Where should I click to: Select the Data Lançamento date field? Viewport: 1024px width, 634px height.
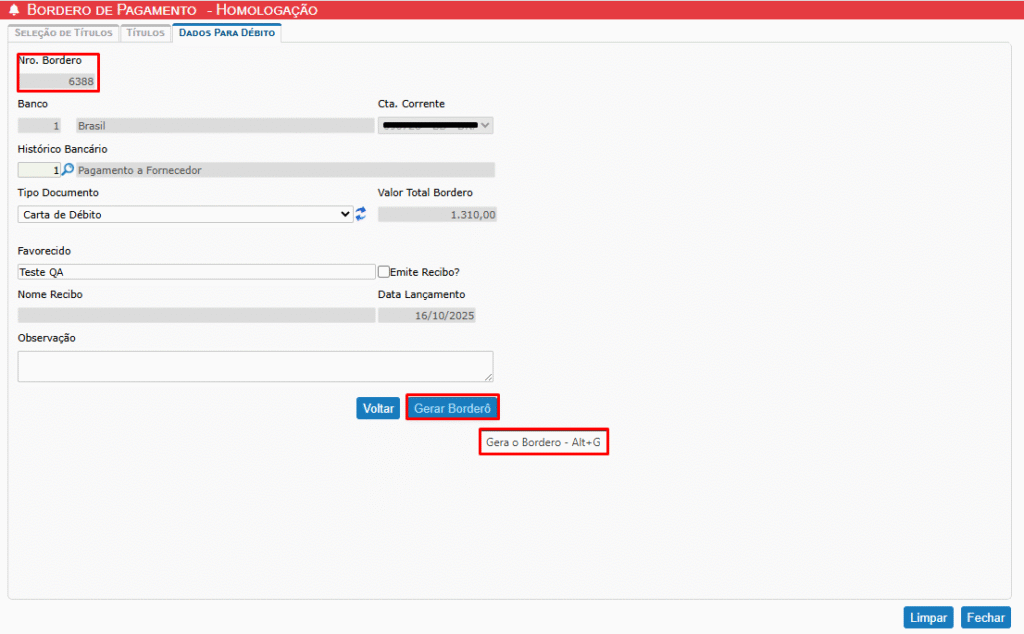[x=426, y=315]
